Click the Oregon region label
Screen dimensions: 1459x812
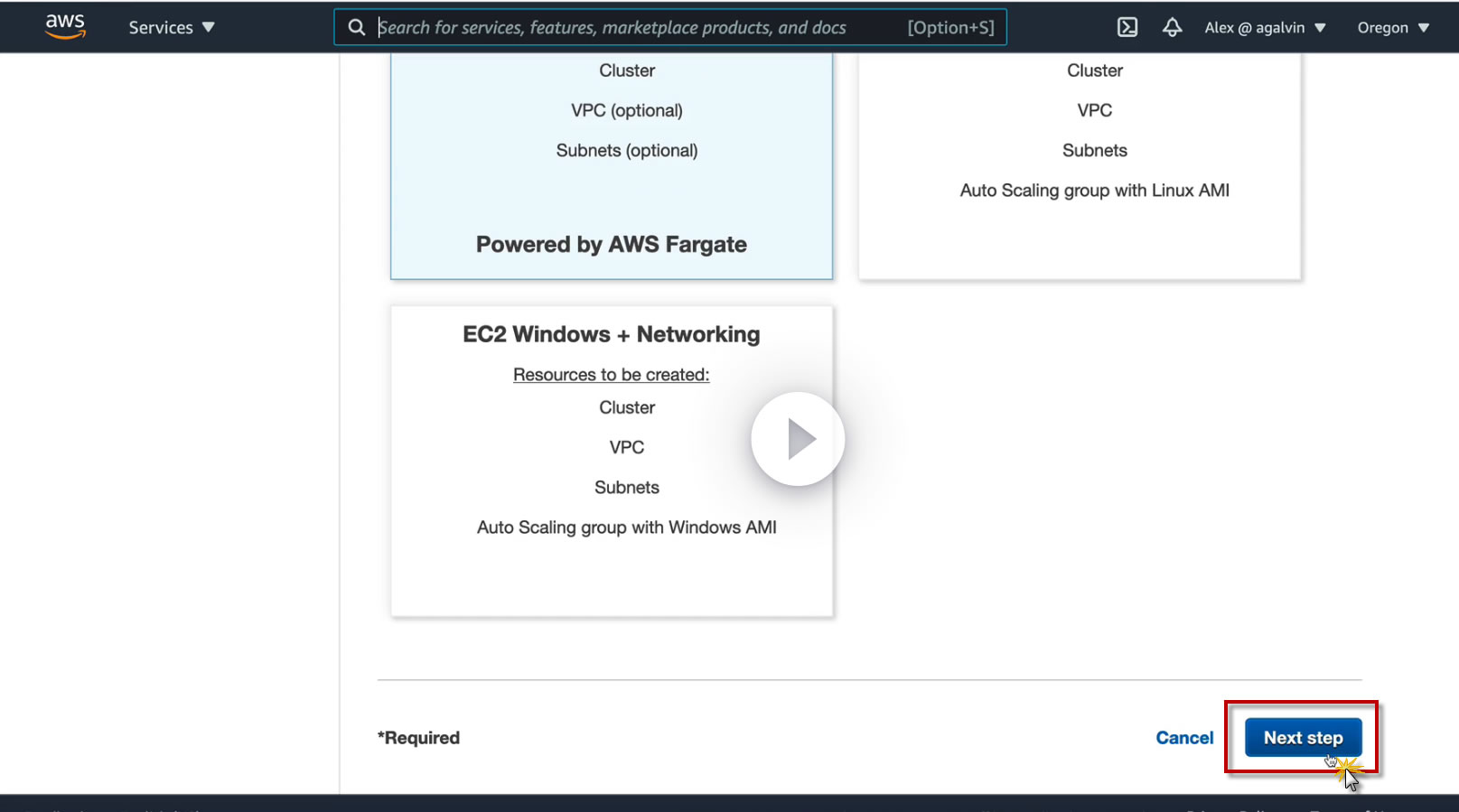click(x=1382, y=27)
